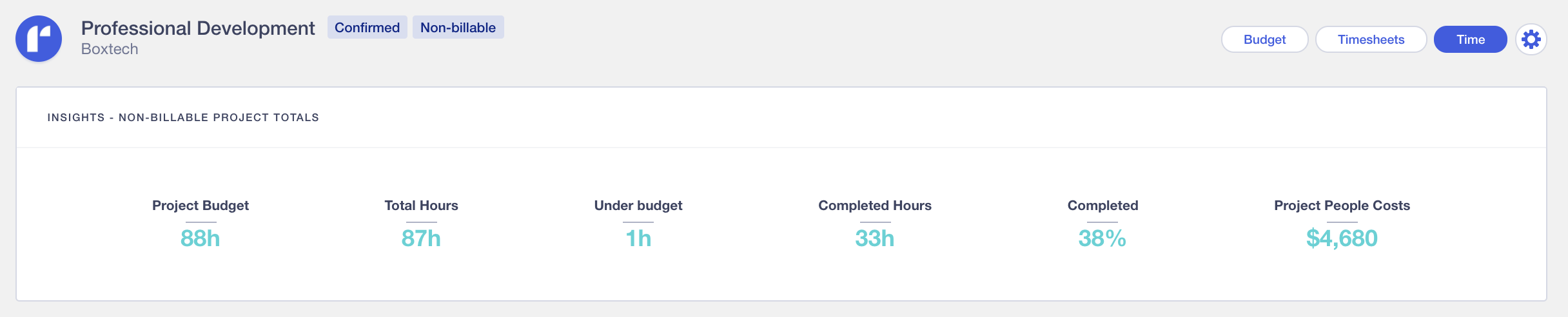
Task: Click the Total Hours label
Action: pyautogui.click(x=421, y=206)
